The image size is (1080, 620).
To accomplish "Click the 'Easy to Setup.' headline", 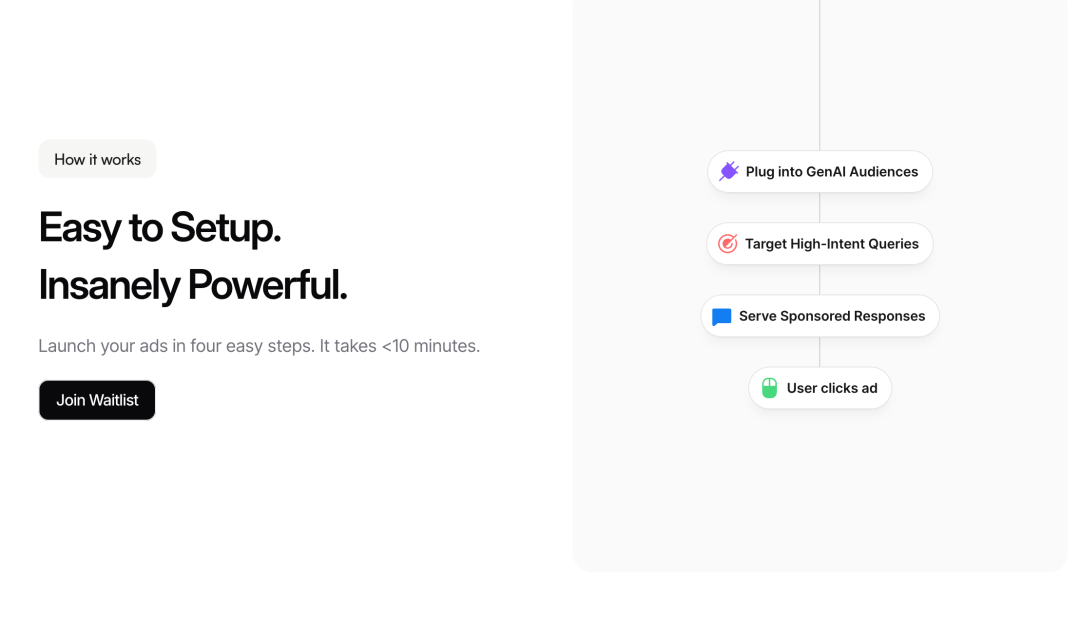I will (x=160, y=227).
